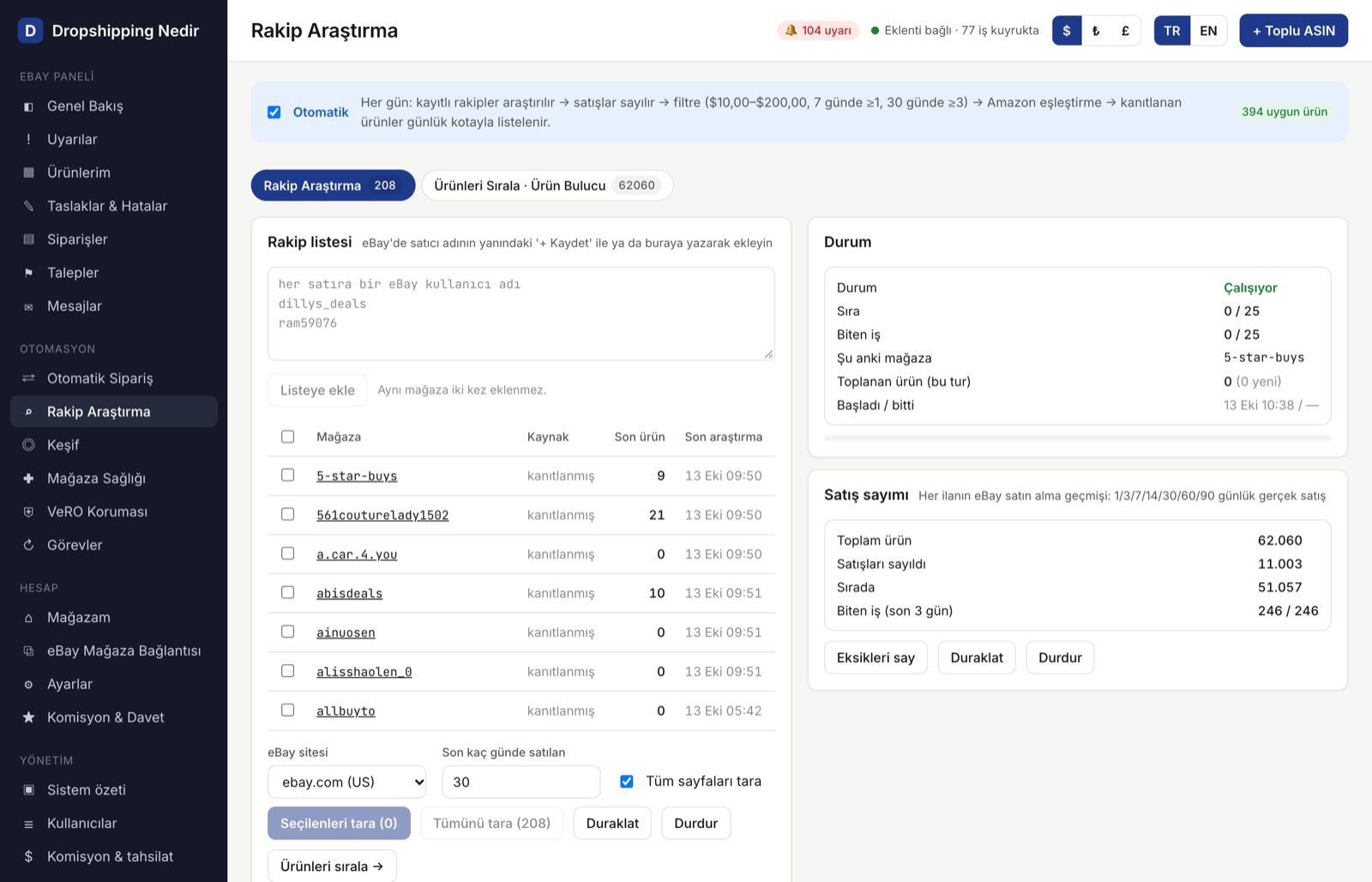Screen dimensions: 1372x882
Task: Click the Taslaklar & Hatalar pencil icon
Action: tap(28, 207)
